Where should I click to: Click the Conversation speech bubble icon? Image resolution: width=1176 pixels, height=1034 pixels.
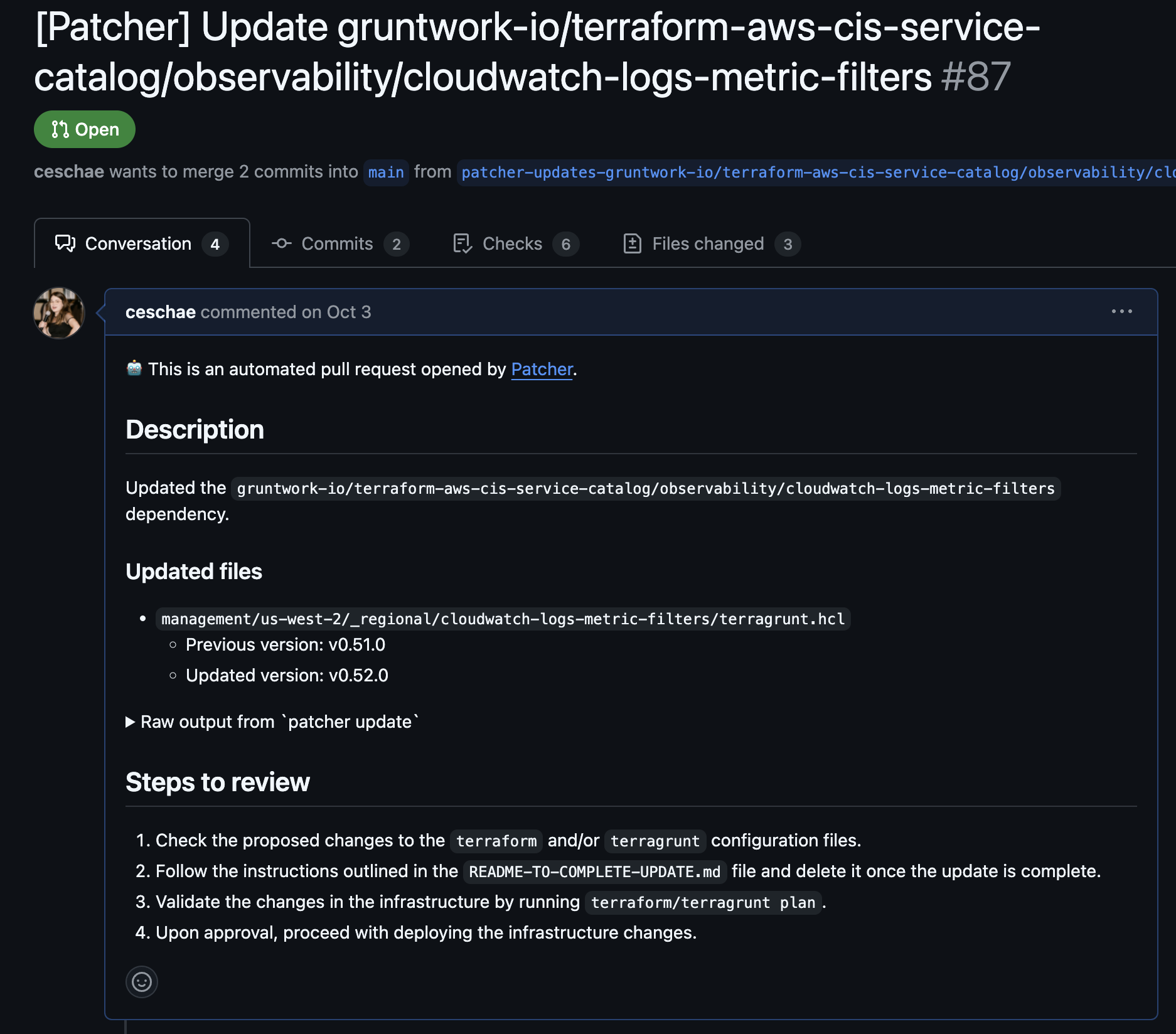pyautogui.click(x=65, y=243)
